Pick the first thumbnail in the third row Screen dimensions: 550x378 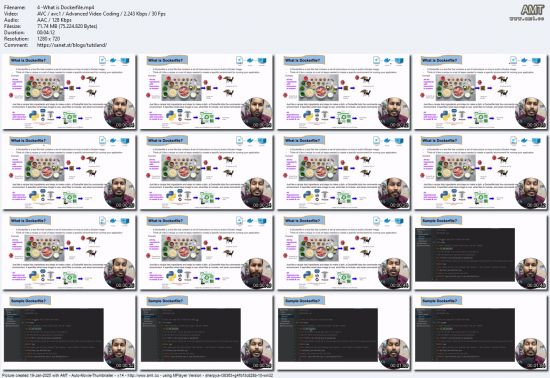click(69, 252)
